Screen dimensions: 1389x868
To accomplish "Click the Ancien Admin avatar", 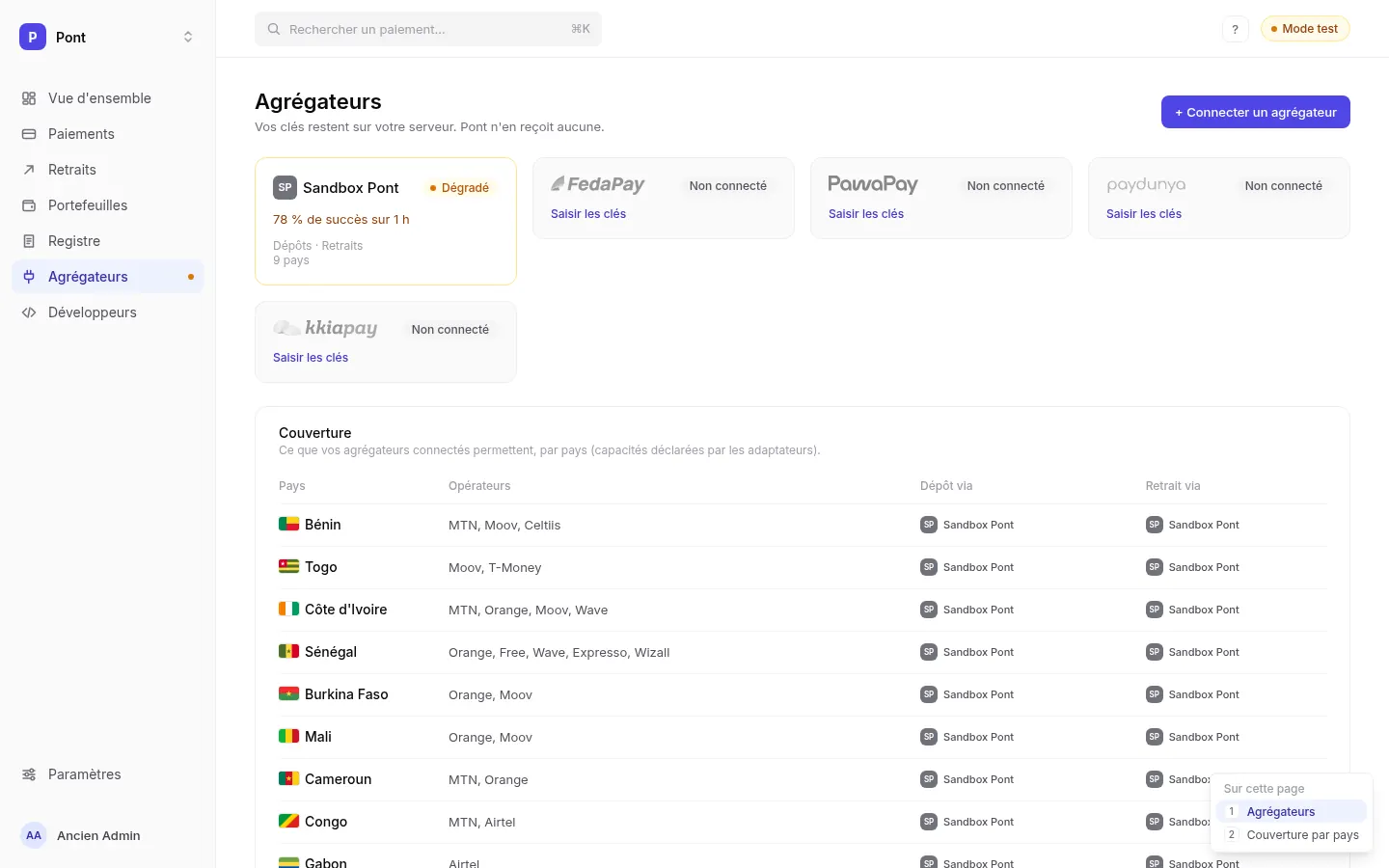I will pos(34,835).
